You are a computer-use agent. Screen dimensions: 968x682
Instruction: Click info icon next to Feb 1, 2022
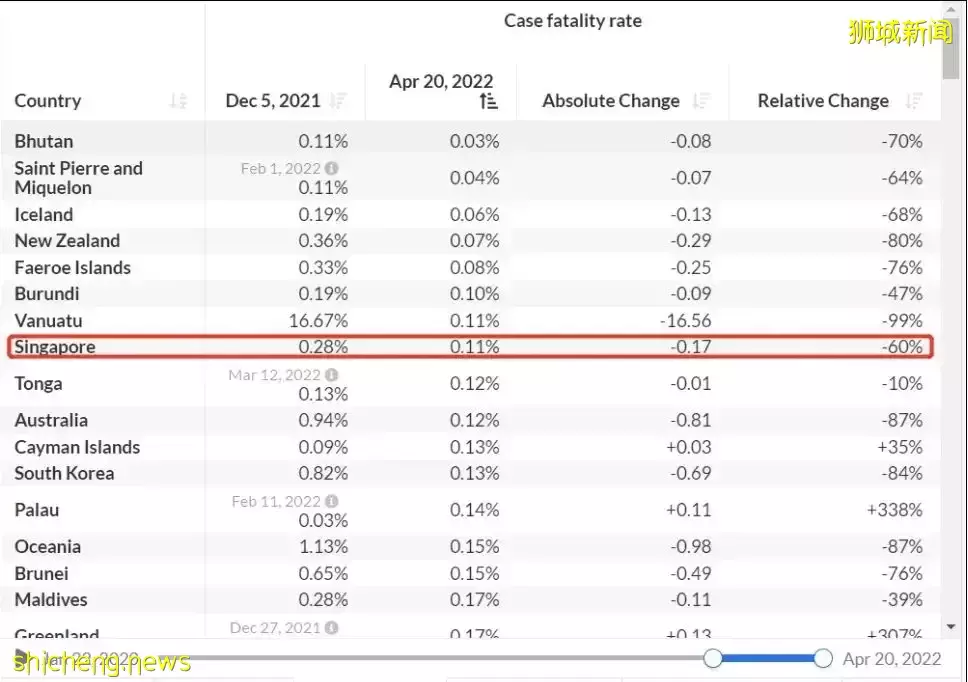(x=331, y=169)
